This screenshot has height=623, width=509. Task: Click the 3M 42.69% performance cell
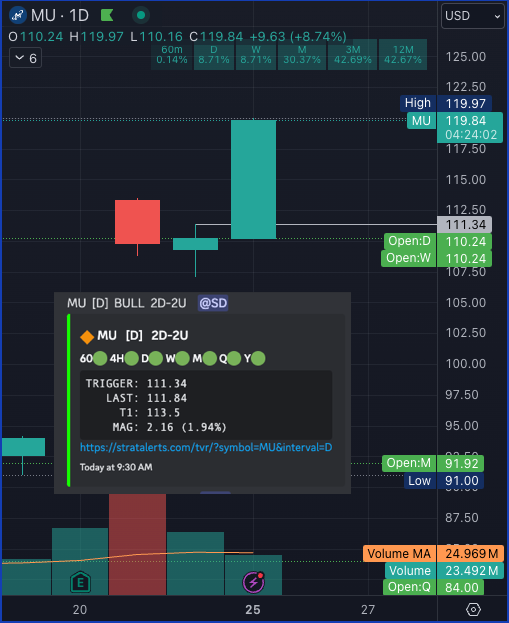[x=352, y=55]
